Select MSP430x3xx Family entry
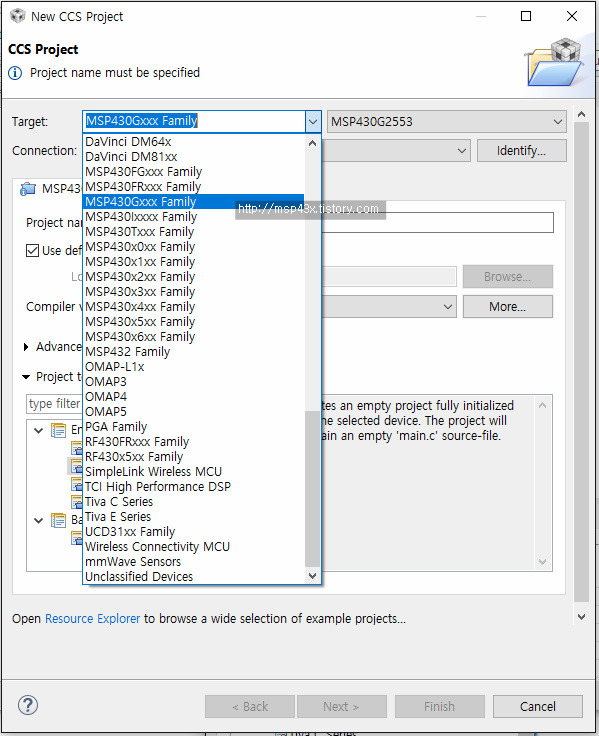The image size is (599, 736). coord(193,292)
